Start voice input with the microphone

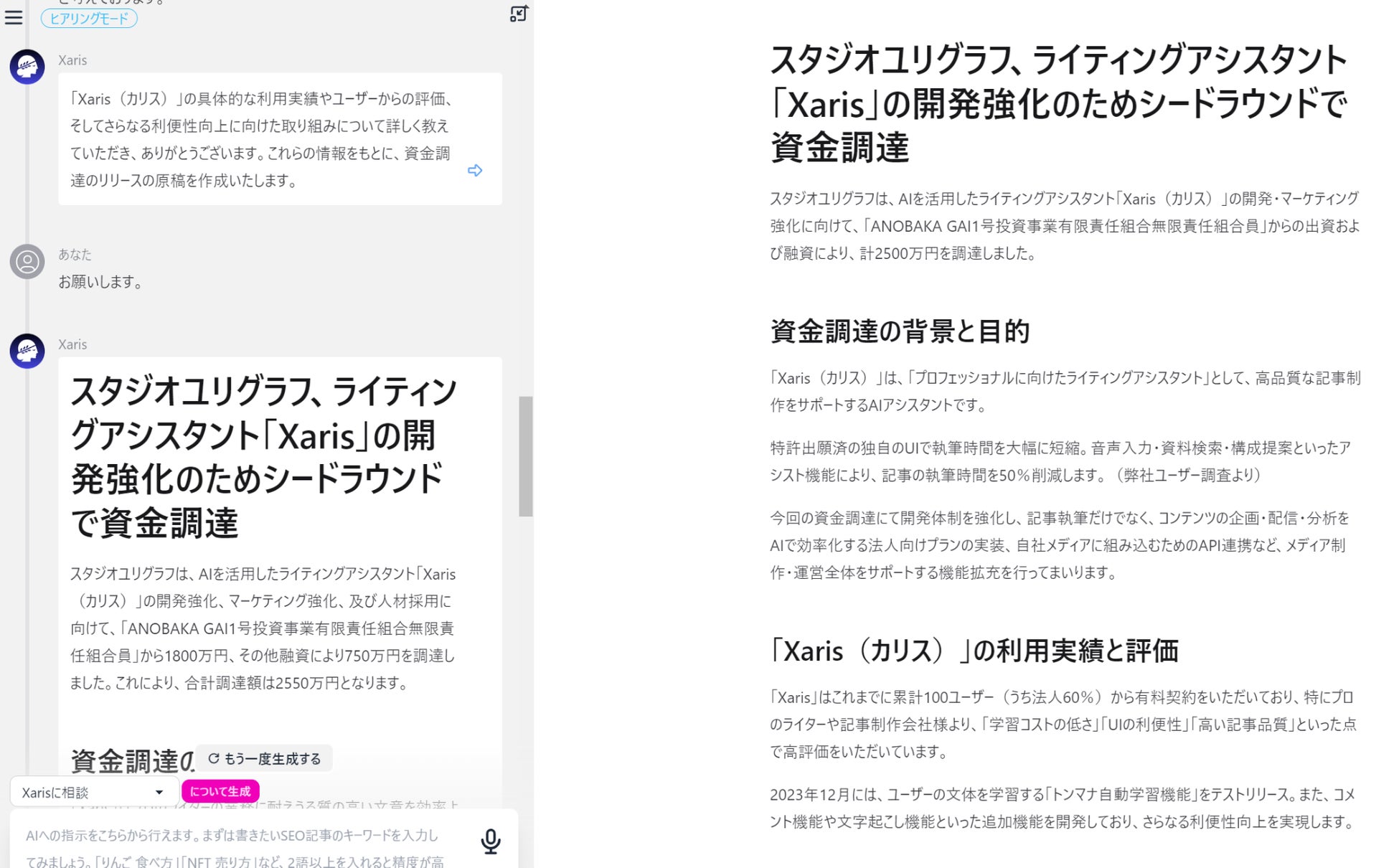[491, 841]
